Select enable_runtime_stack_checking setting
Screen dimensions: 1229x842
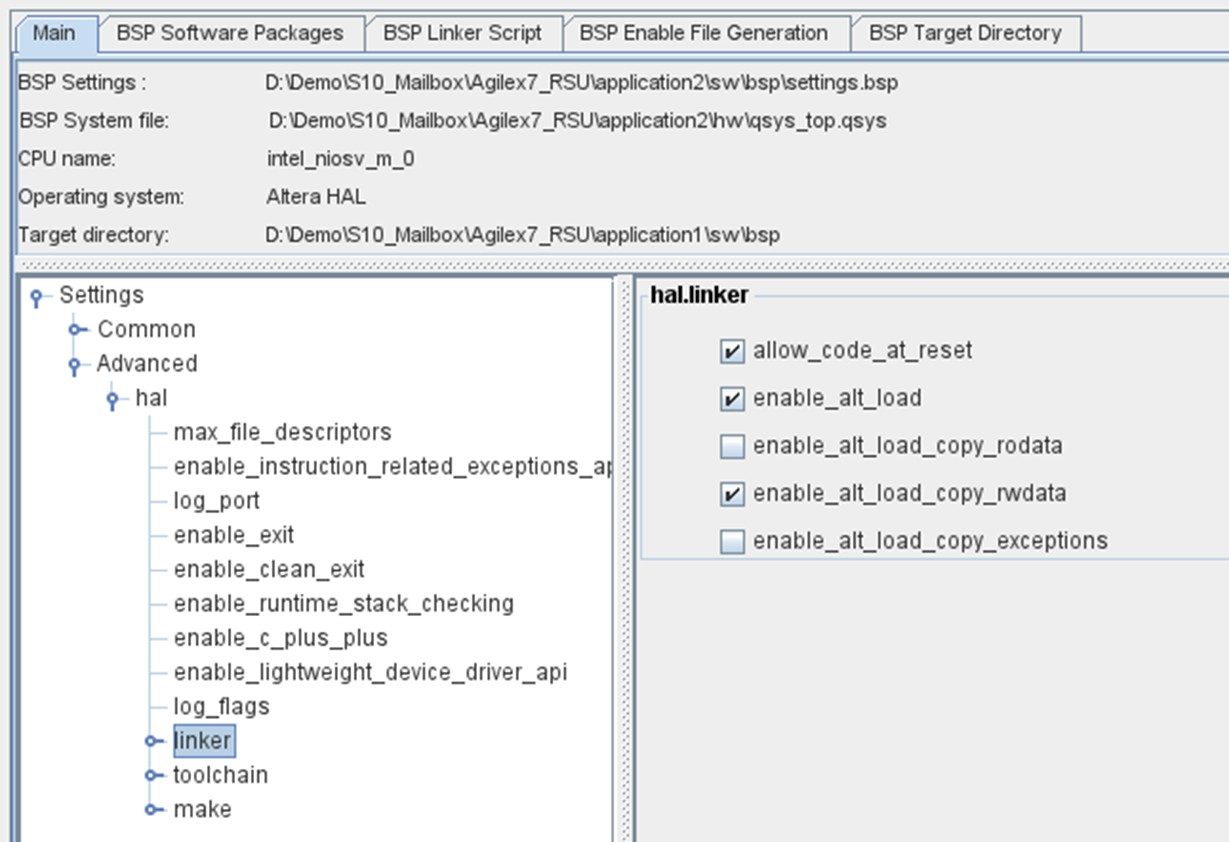(343, 604)
